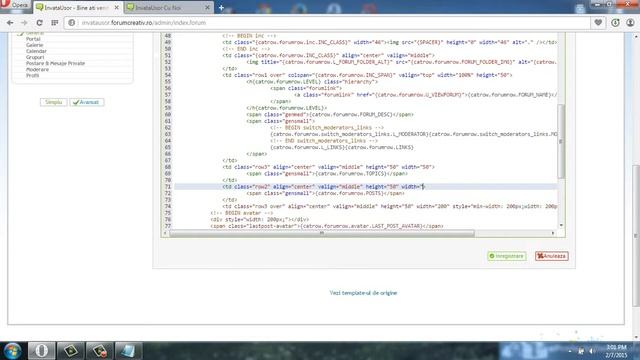
Task: Switch to the Simplu mode button
Action: [53, 102]
